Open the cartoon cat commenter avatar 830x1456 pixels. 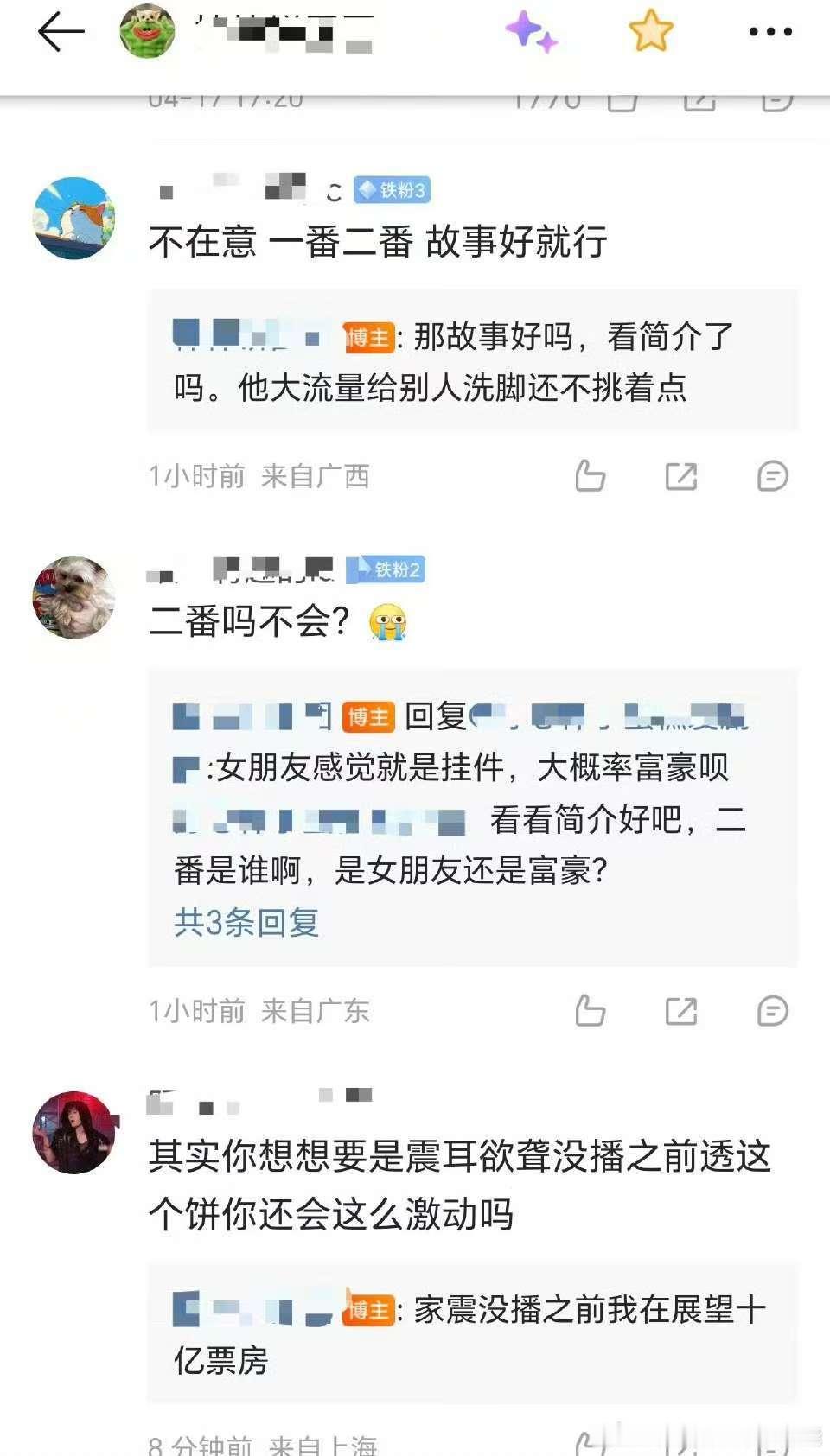pos(74,218)
